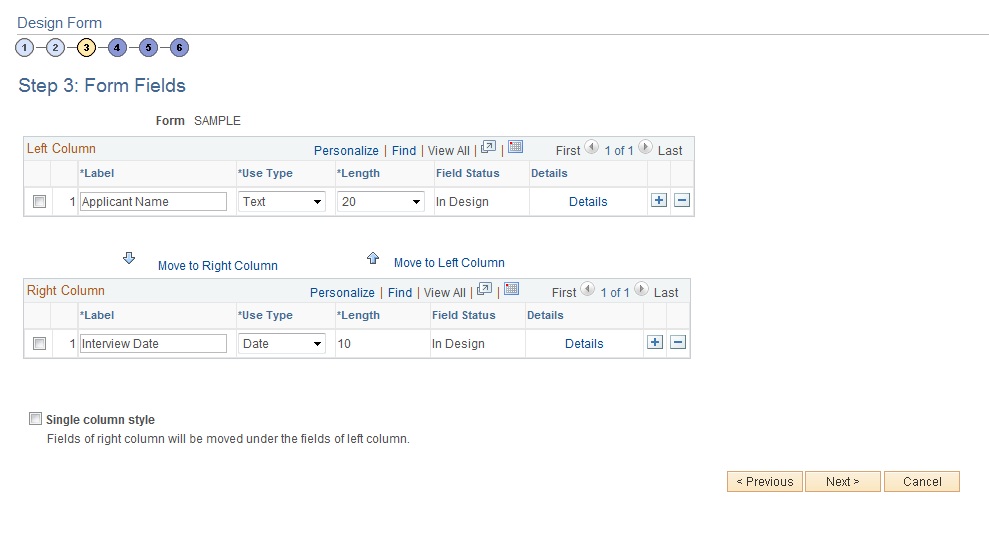Click the Previous button
Screen dimensions: 989x557
pos(764,482)
